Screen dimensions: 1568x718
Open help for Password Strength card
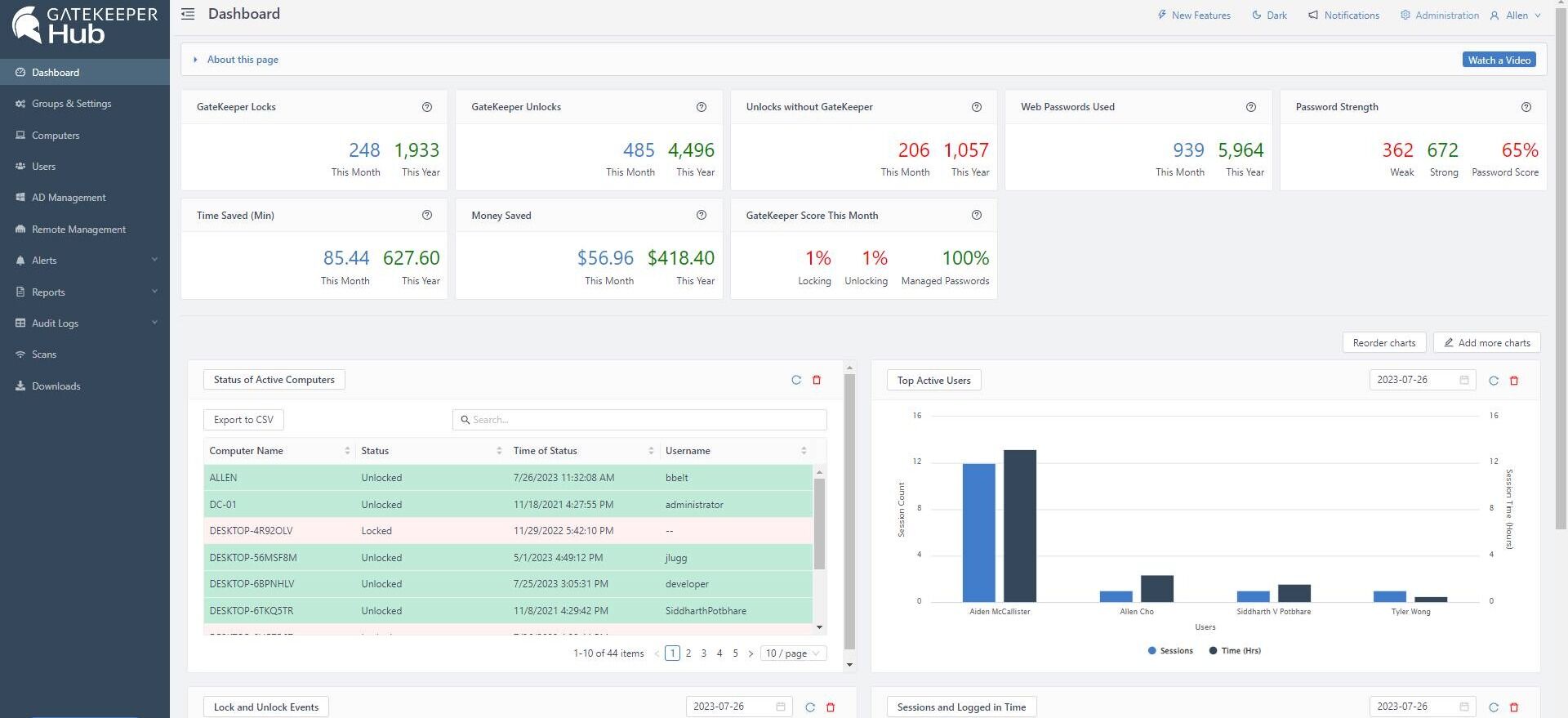[1526, 107]
